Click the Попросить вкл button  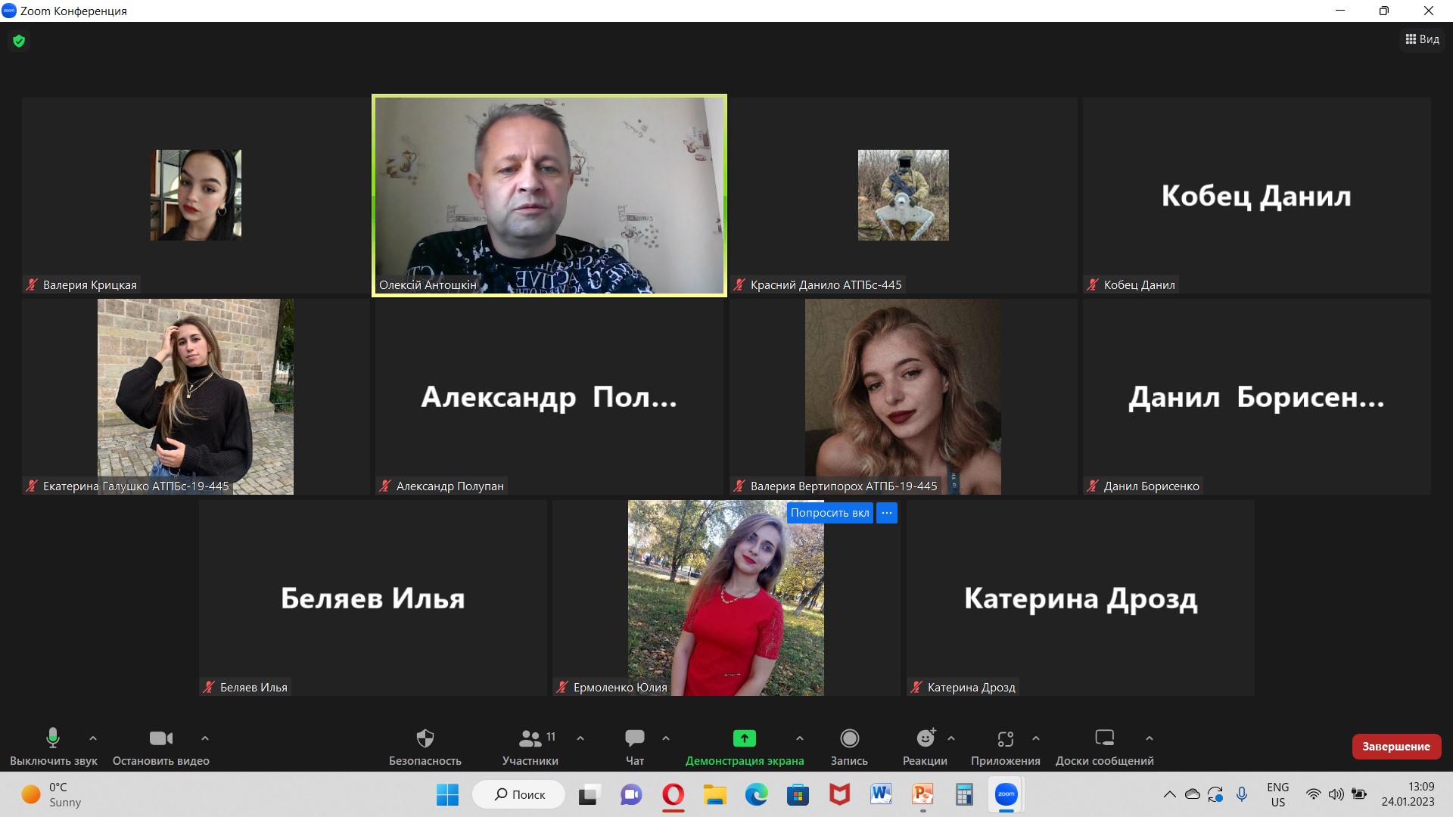click(829, 513)
